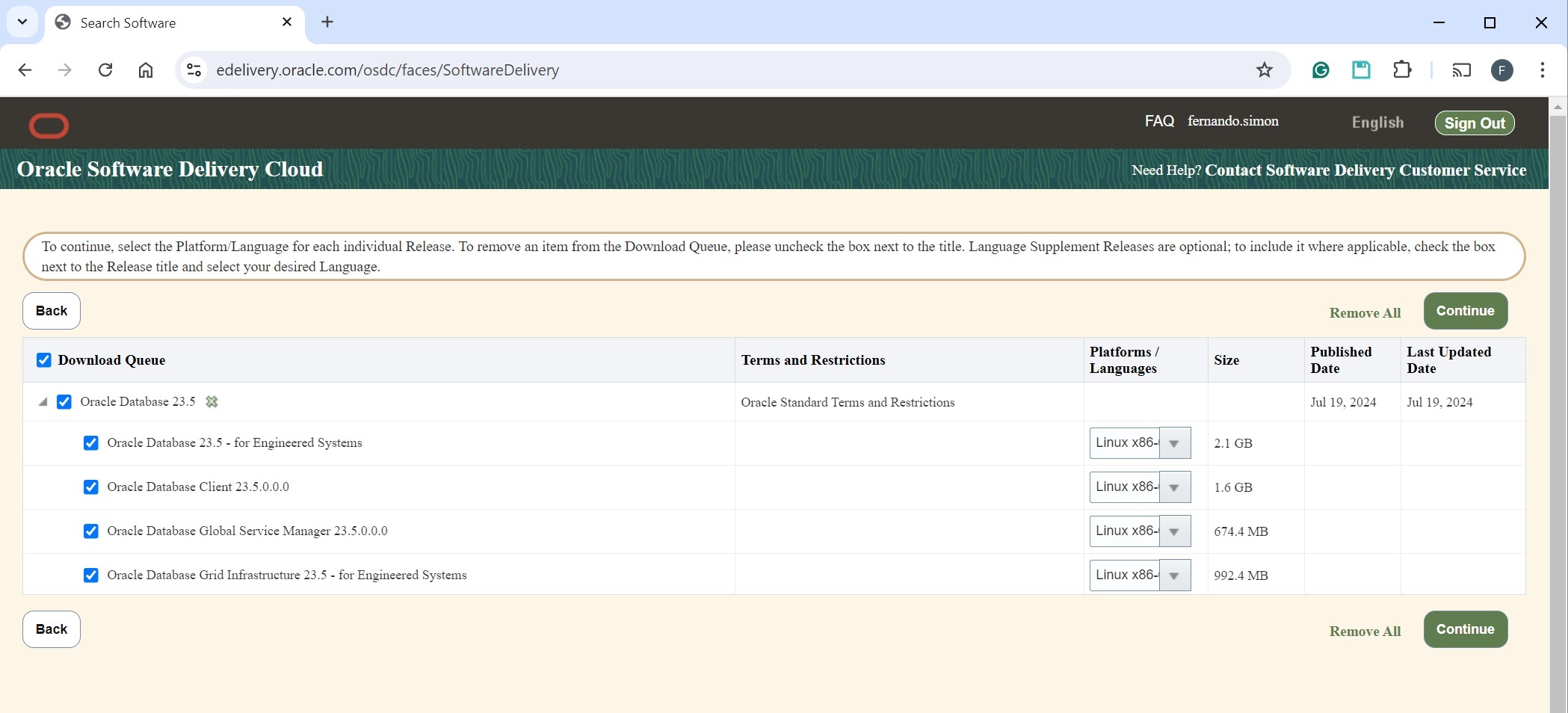
Task: Click the top Remove All link
Action: coord(1365,313)
